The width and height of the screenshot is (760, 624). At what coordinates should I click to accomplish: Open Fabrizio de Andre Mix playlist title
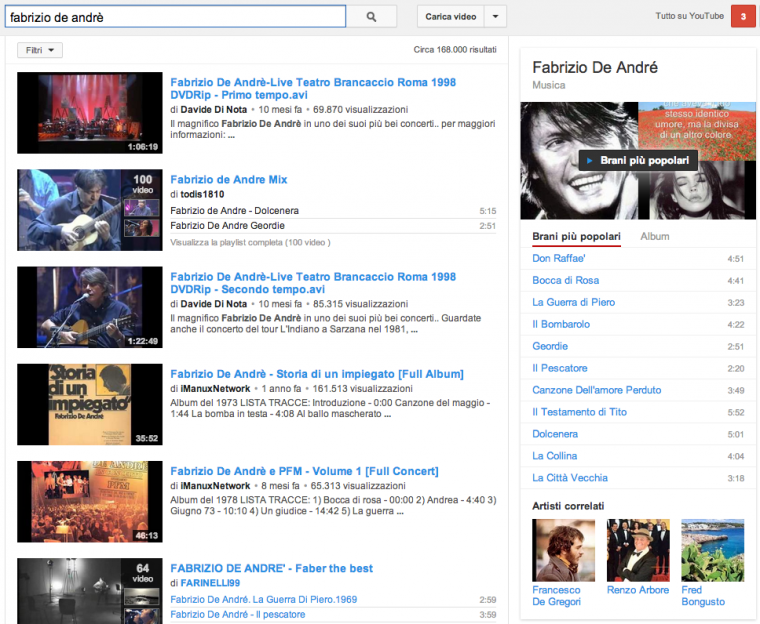[x=229, y=179]
